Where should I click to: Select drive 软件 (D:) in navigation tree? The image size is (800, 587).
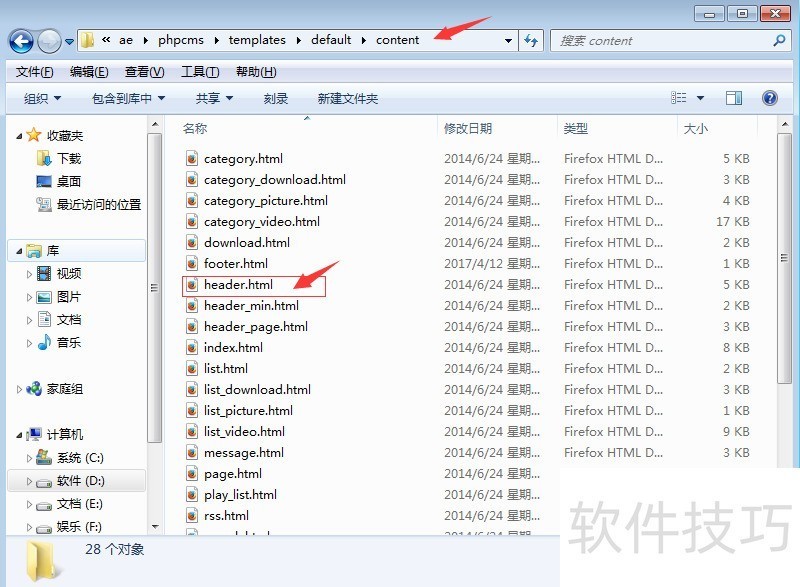[80, 481]
